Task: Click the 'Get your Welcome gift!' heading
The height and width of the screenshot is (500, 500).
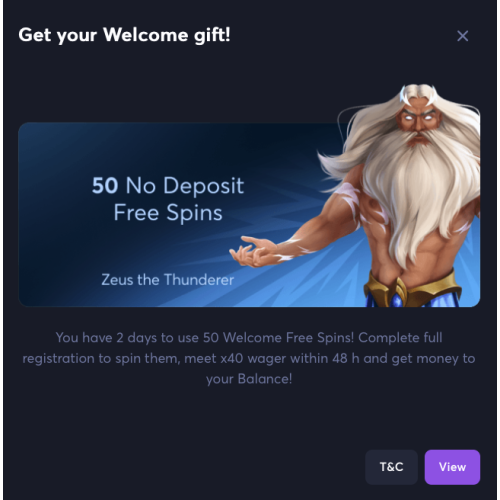Action: pyautogui.click(x=124, y=35)
